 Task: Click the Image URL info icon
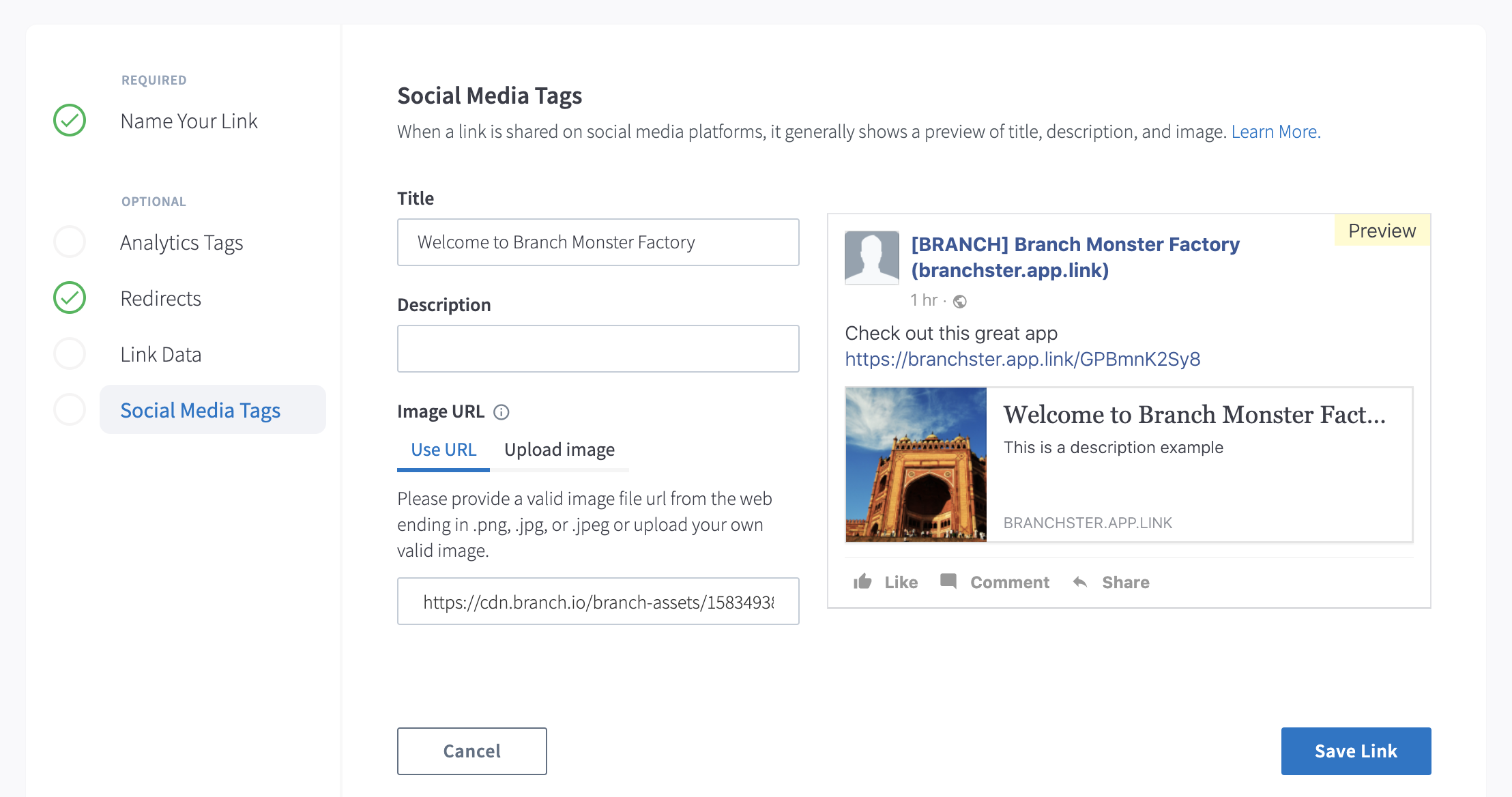(501, 412)
